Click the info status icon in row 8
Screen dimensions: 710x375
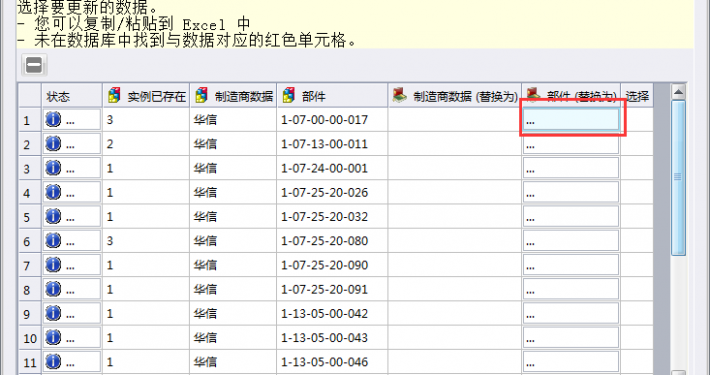(53, 289)
